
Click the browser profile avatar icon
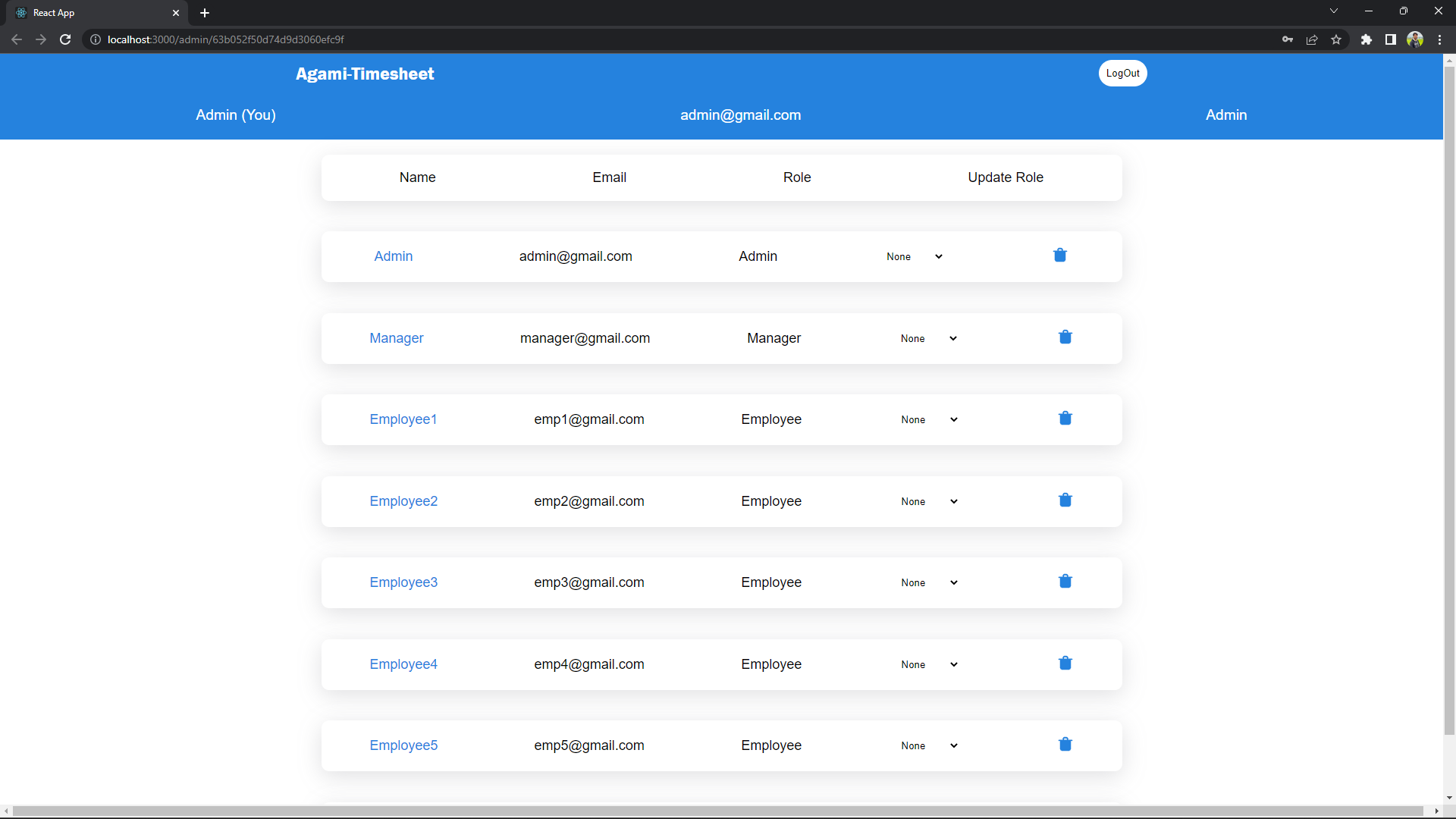pos(1415,39)
